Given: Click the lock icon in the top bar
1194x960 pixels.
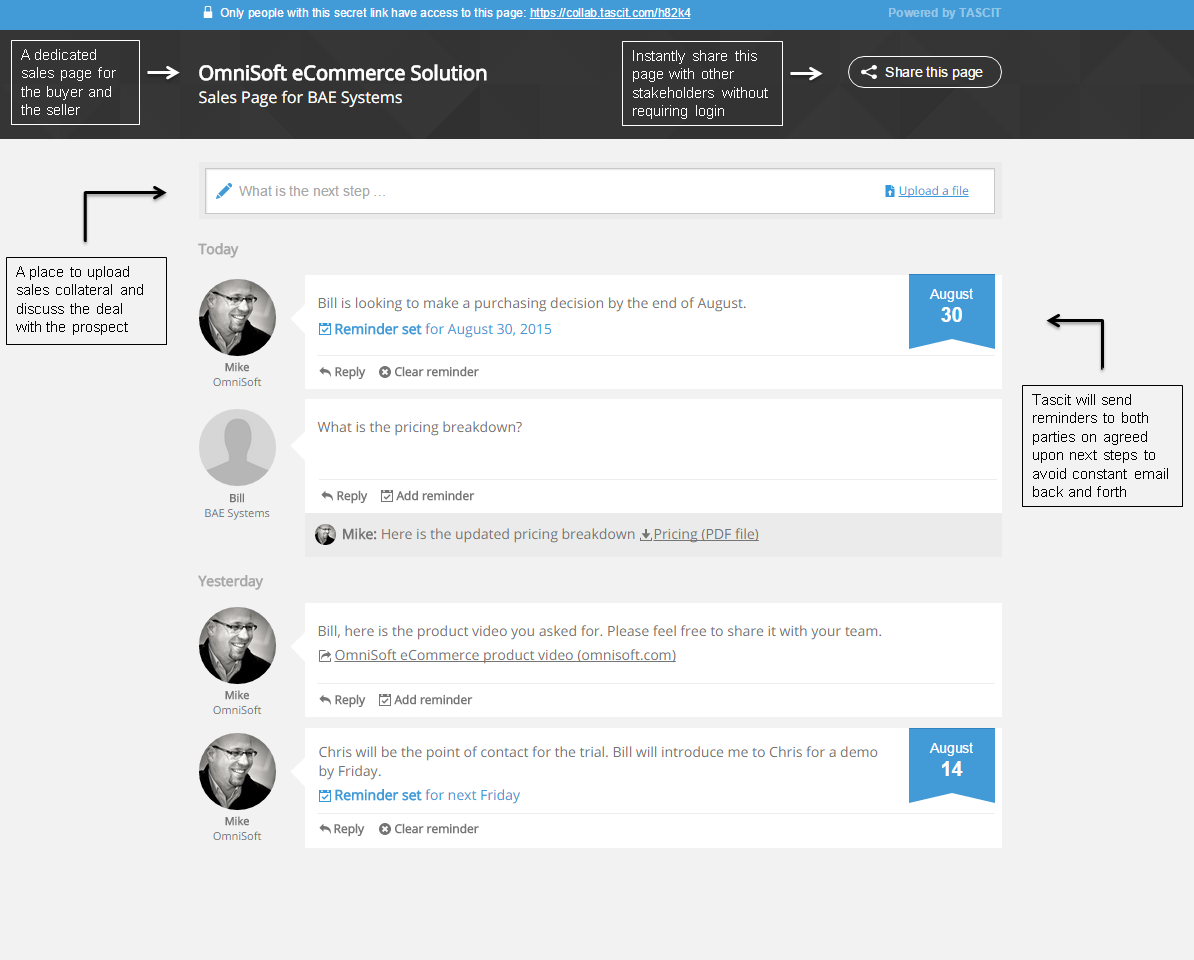Looking at the screenshot, I should tap(208, 12).
